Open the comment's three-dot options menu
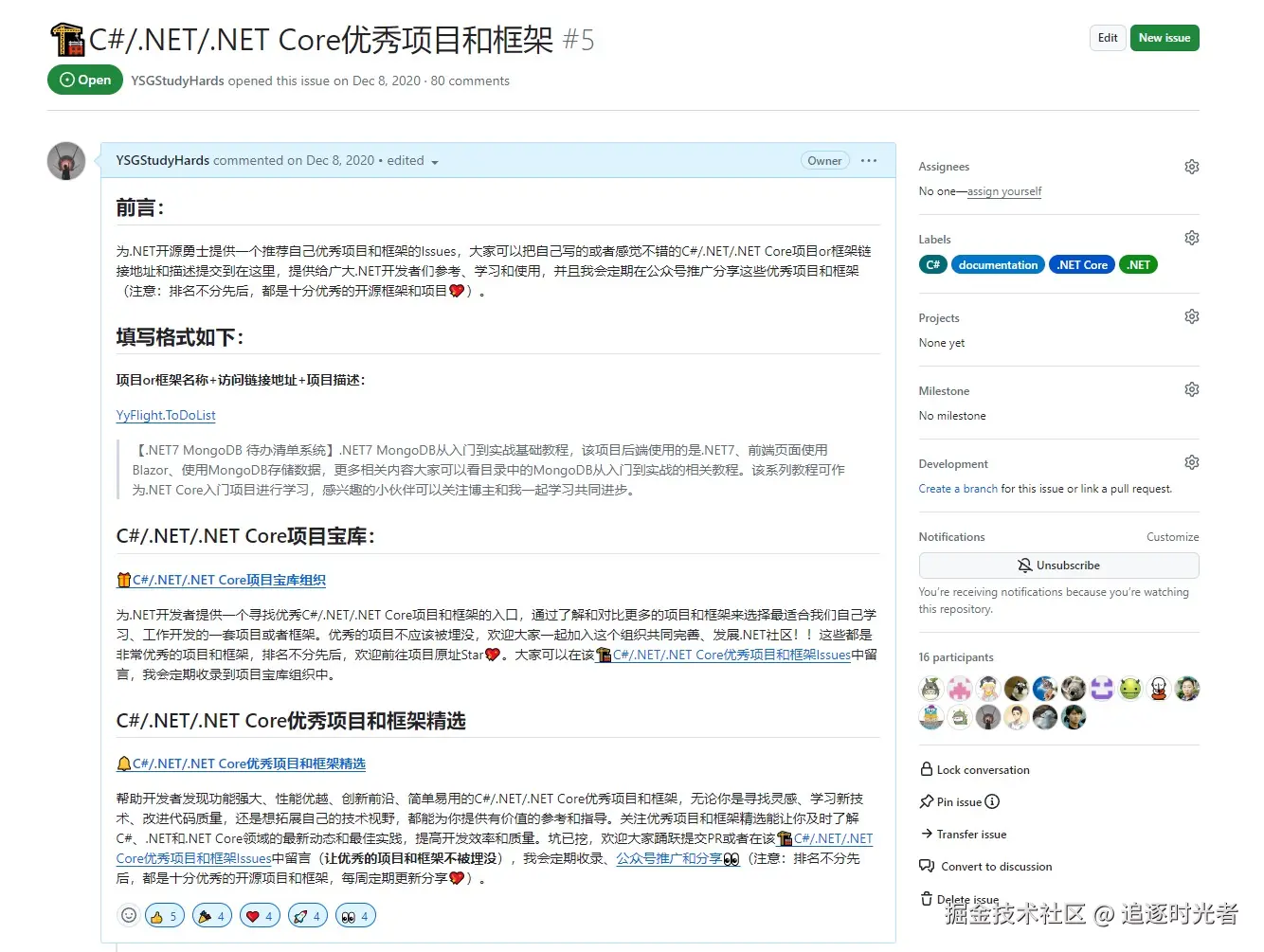 pos(868,161)
